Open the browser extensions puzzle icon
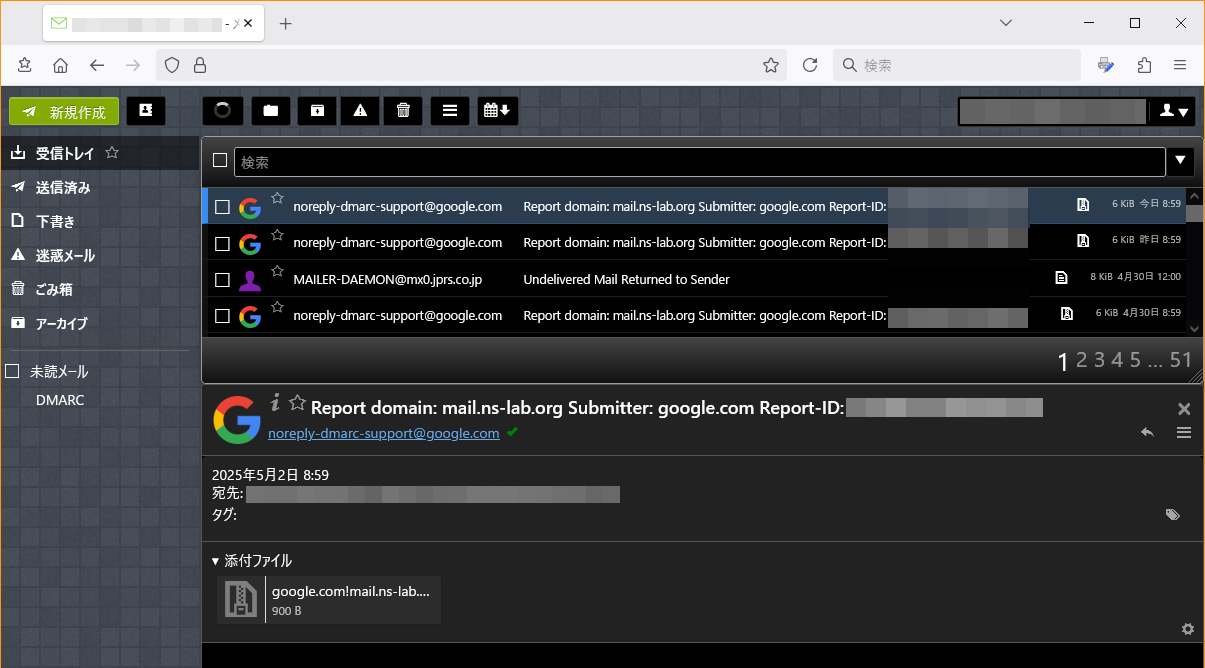Viewport: 1205px width, 668px height. point(1144,65)
